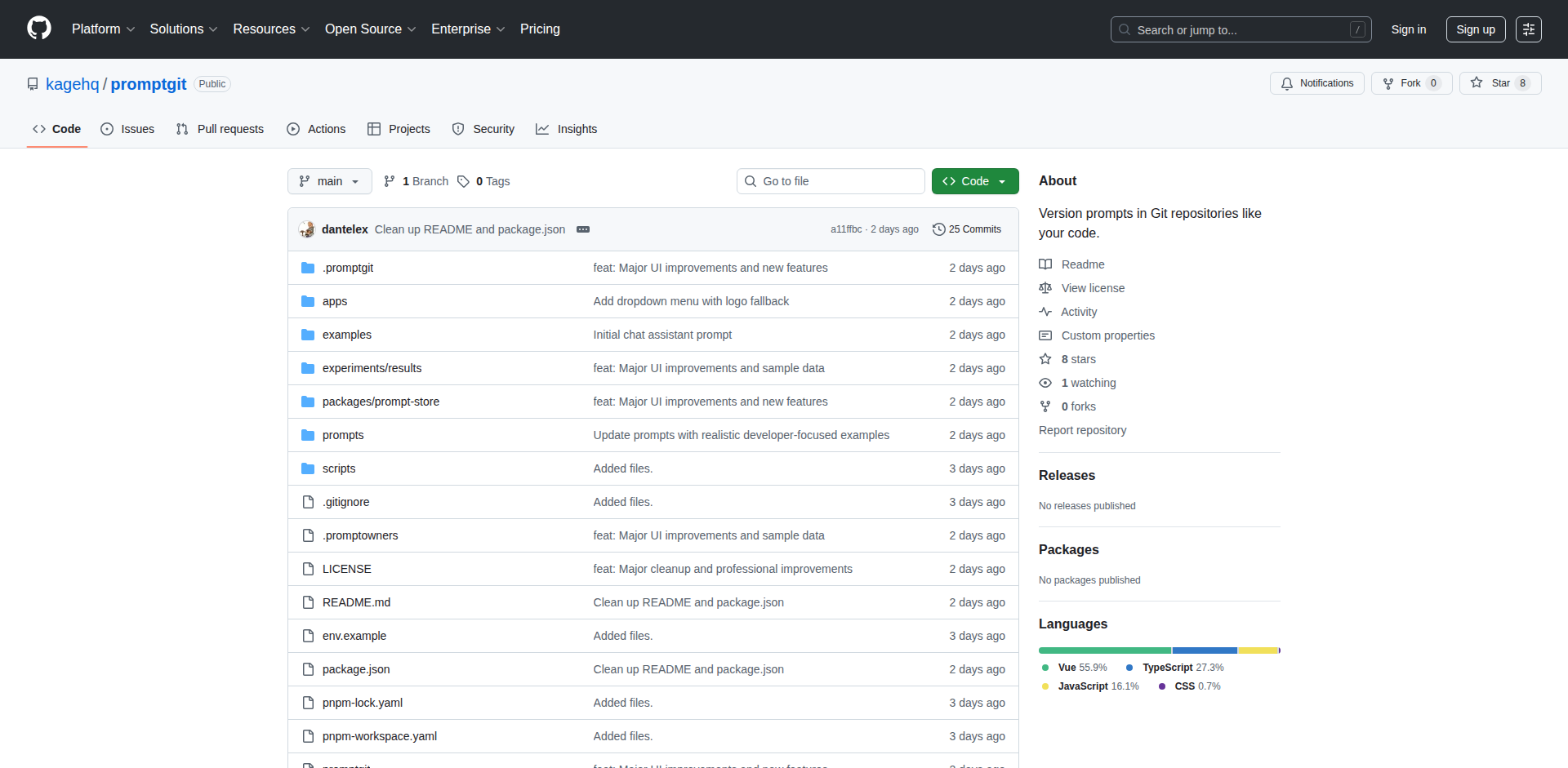This screenshot has width=1568, height=768.
Task: Expand the commit message ellipsis icon
Action: (583, 229)
